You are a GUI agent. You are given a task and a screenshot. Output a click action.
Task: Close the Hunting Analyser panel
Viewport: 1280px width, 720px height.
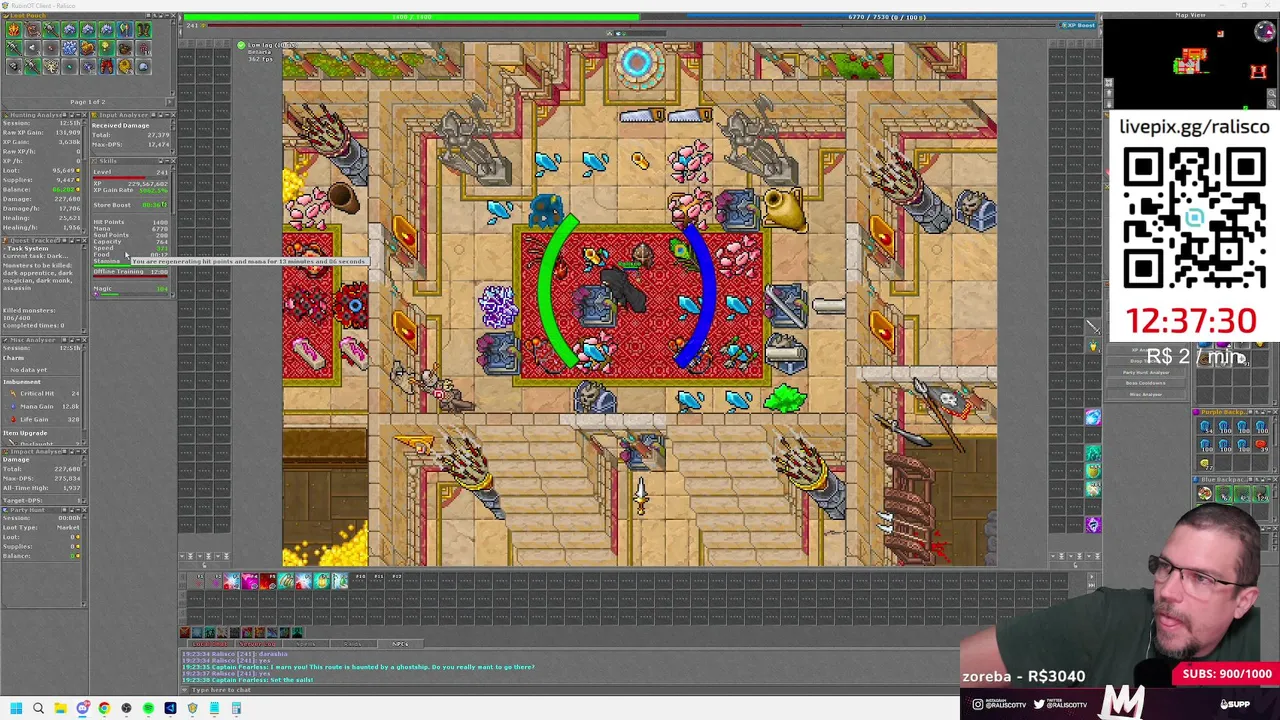point(84,114)
